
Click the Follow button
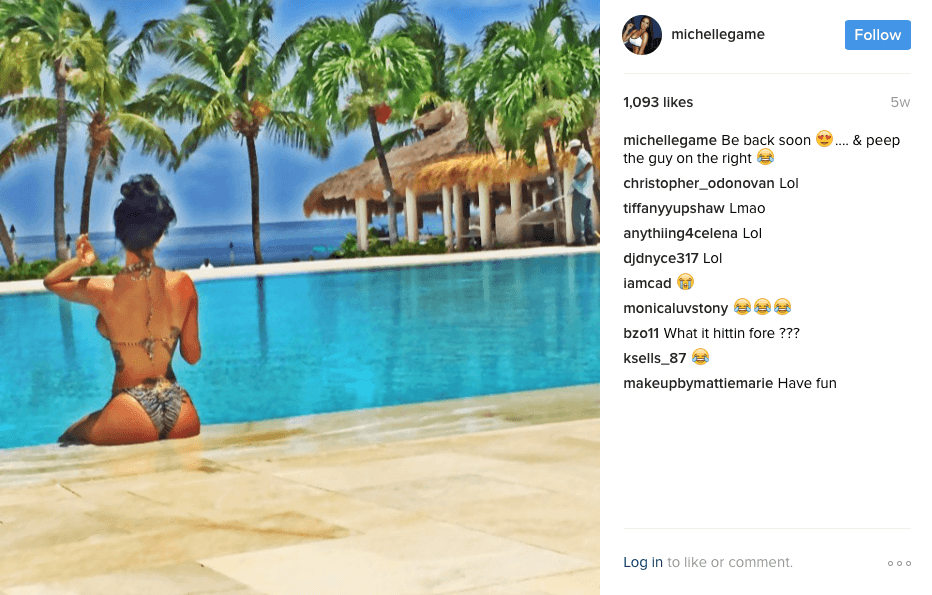coord(877,35)
